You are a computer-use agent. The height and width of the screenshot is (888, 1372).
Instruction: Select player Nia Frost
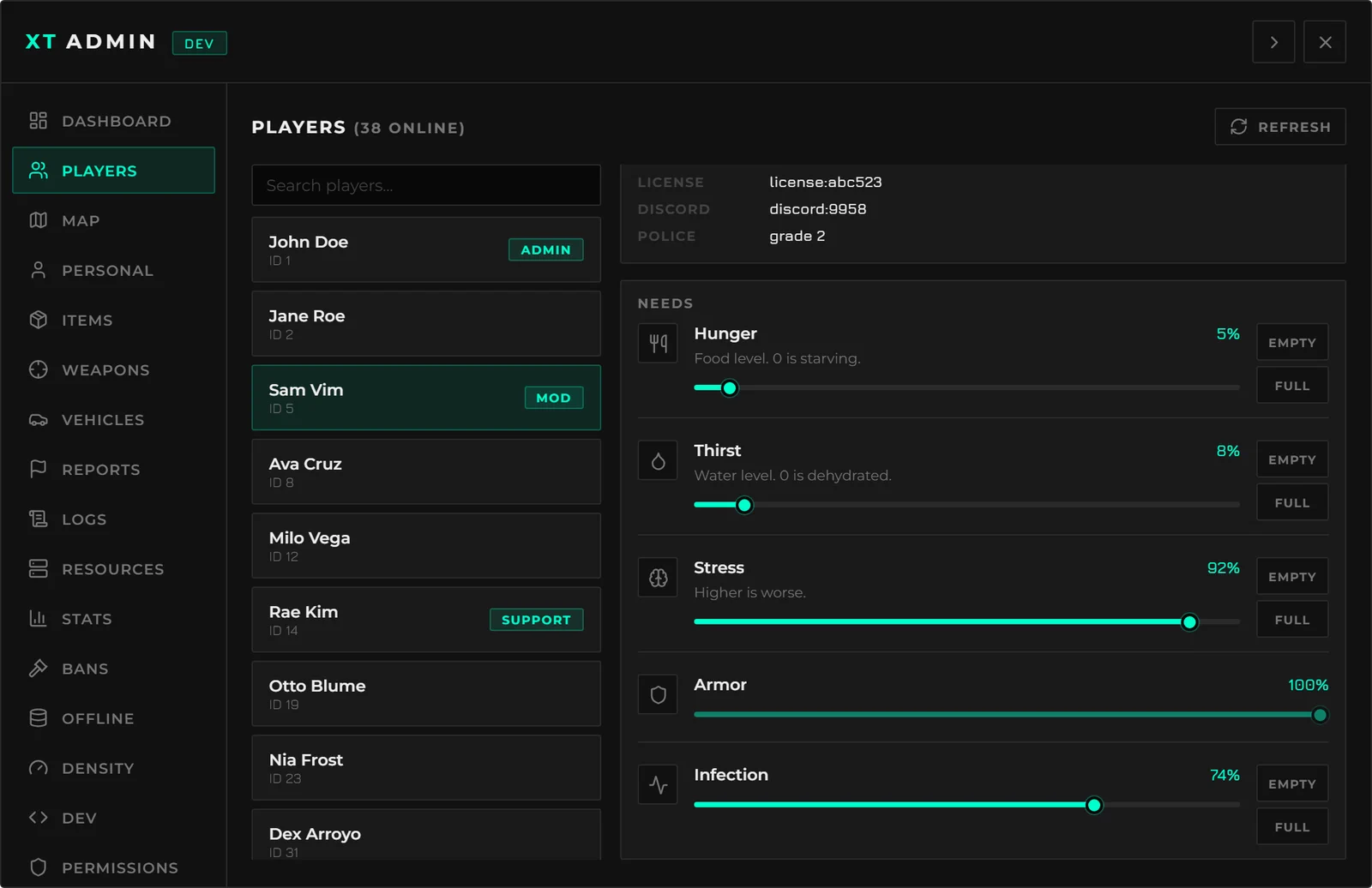coord(426,767)
